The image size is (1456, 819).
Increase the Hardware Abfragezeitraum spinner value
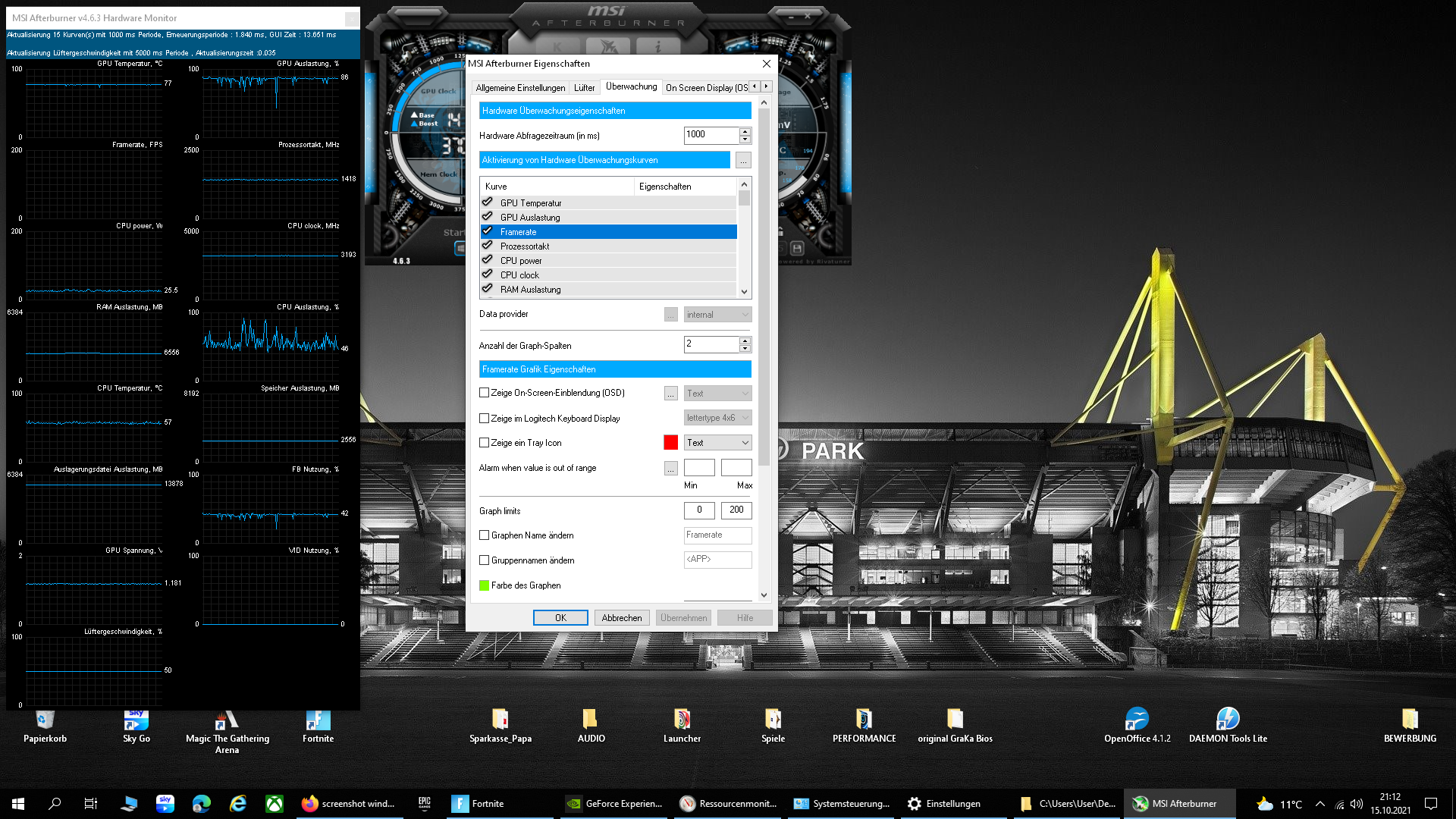click(x=745, y=131)
